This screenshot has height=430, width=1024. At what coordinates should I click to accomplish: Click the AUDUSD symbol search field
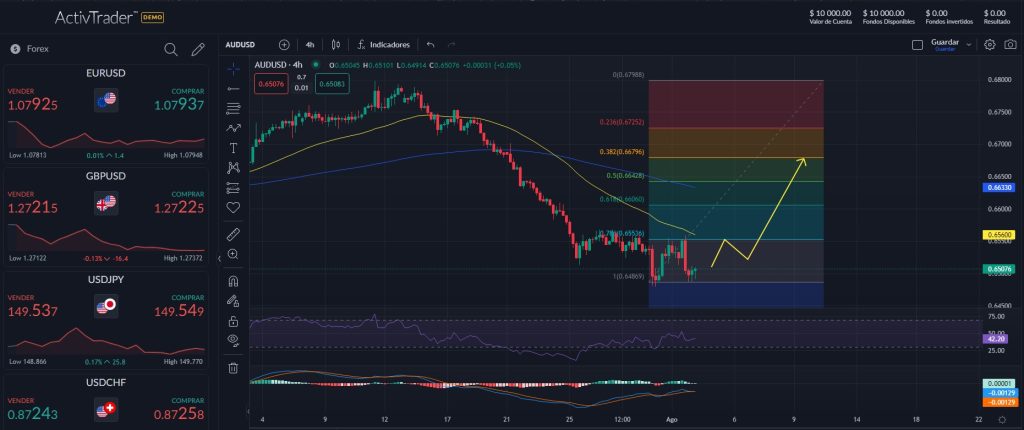coord(242,44)
